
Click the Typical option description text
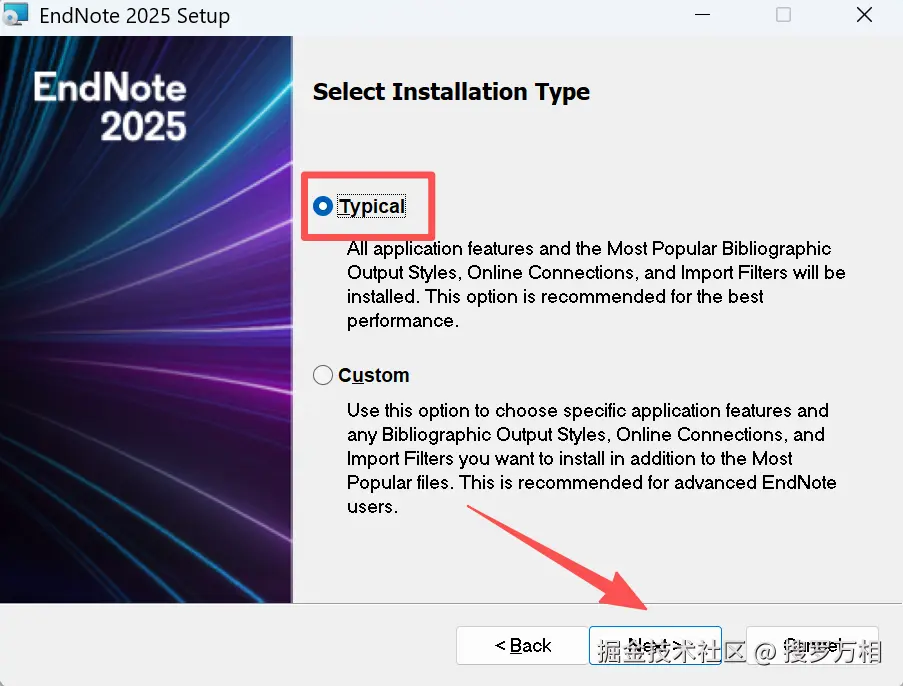pos(596,285)
